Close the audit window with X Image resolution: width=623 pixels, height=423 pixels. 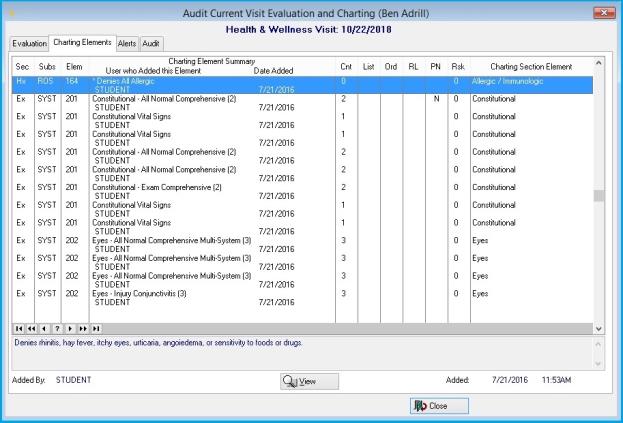coord(604,13)
